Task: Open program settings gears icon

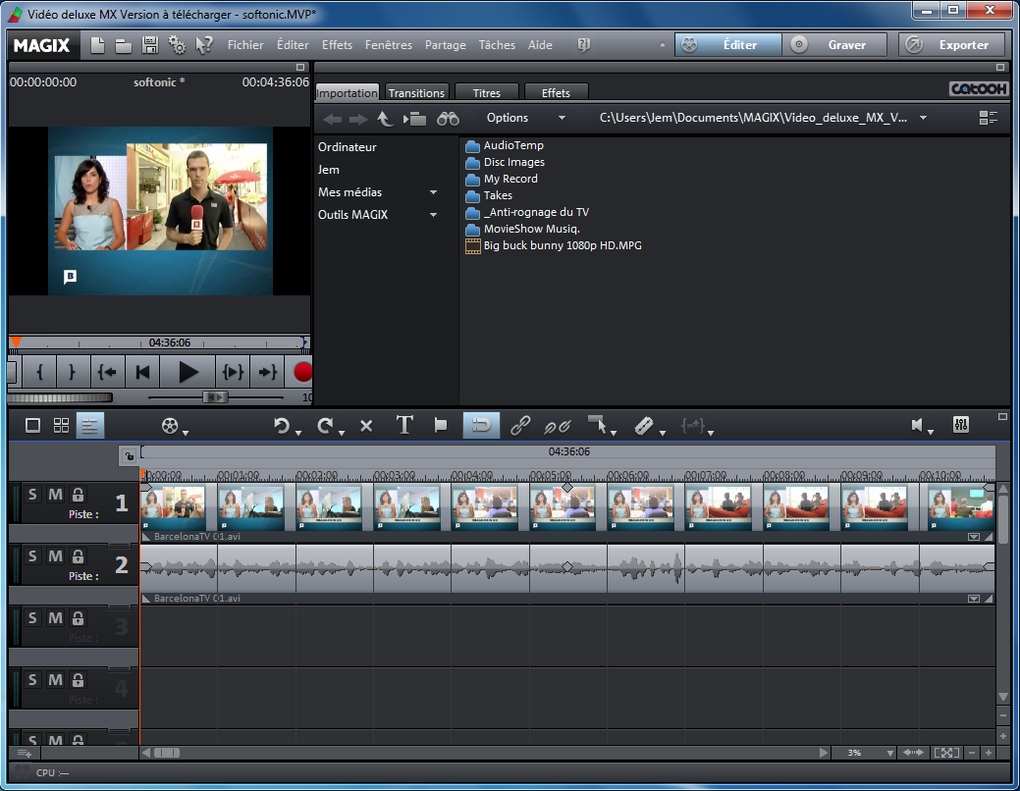Action: point(177,45)
